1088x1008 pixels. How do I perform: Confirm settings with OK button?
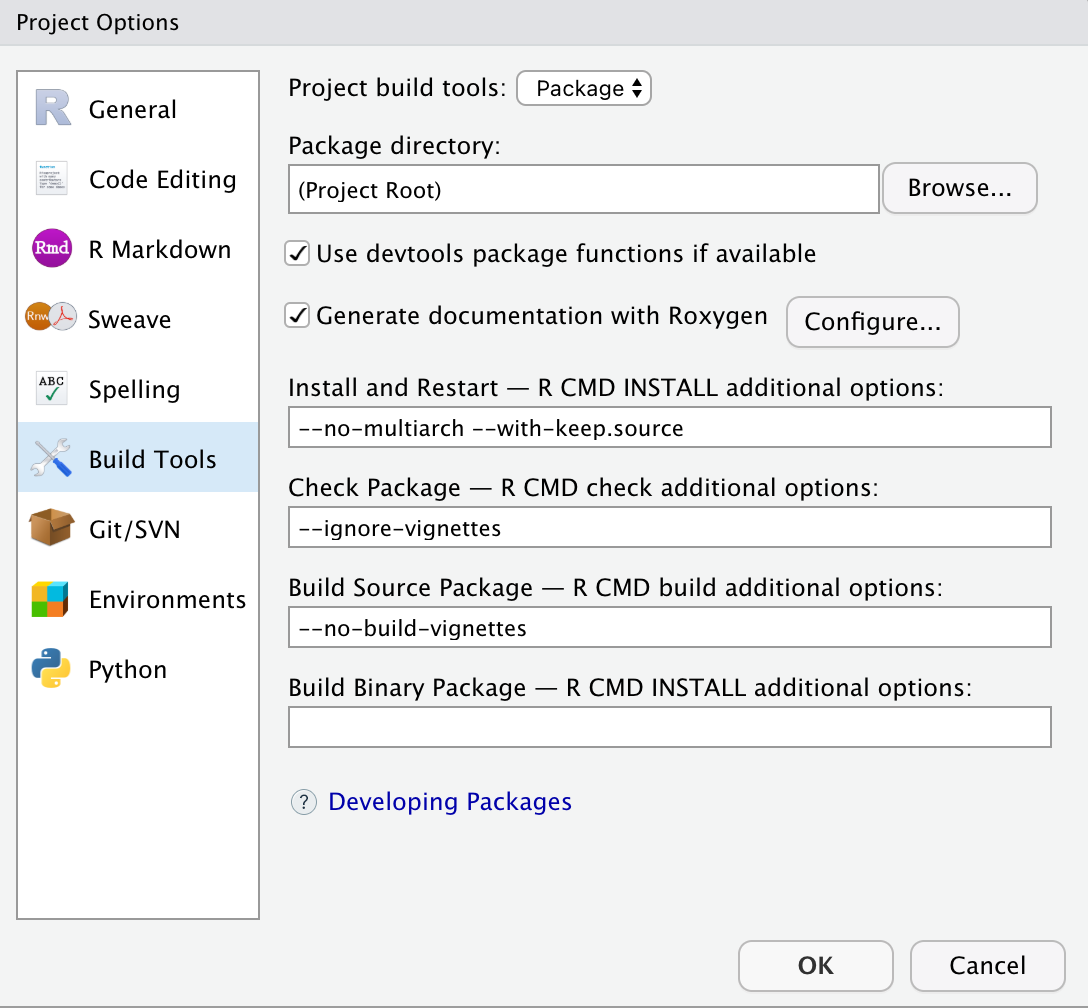[815, 965]
